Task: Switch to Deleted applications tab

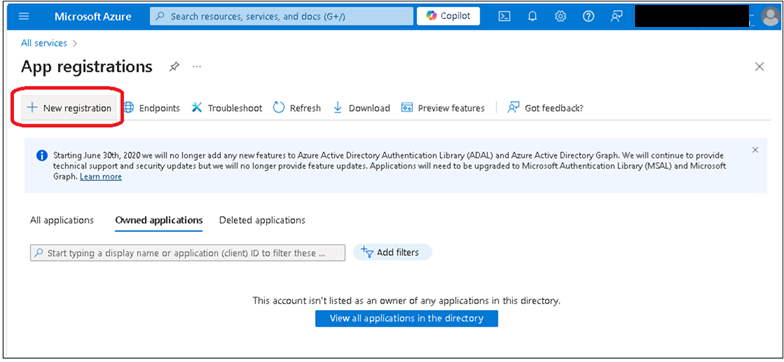Action: [262, 220]
